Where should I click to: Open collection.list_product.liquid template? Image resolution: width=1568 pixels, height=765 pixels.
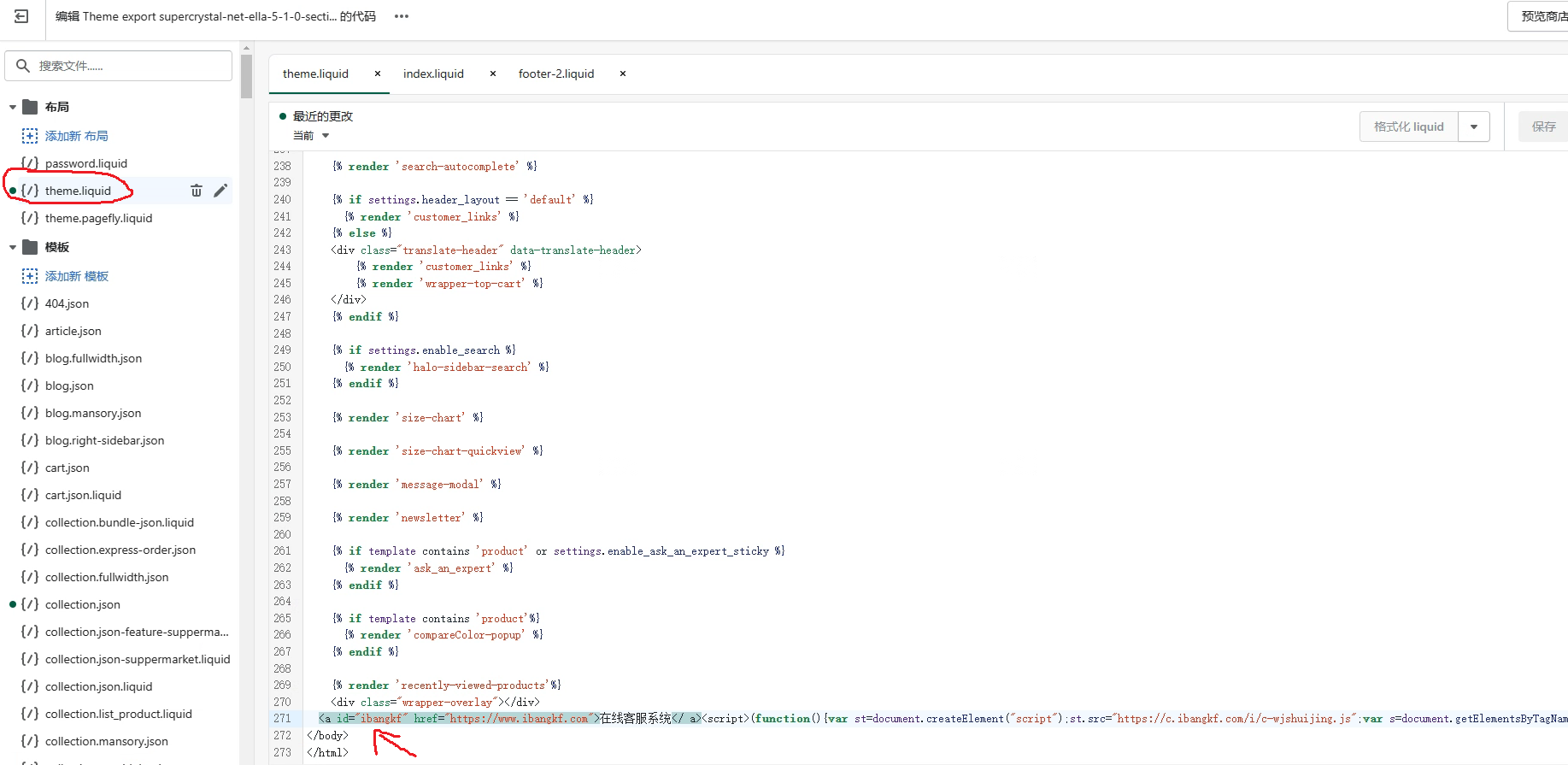click(118, 714)
